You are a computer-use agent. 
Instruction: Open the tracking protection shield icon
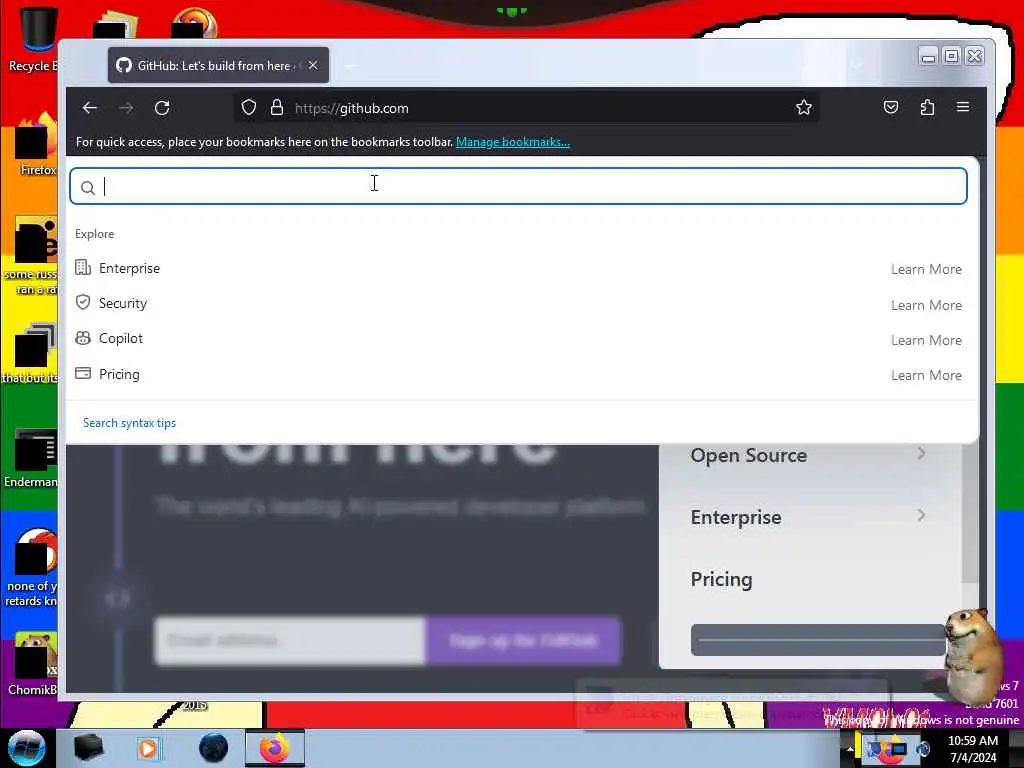click(249, 108)
